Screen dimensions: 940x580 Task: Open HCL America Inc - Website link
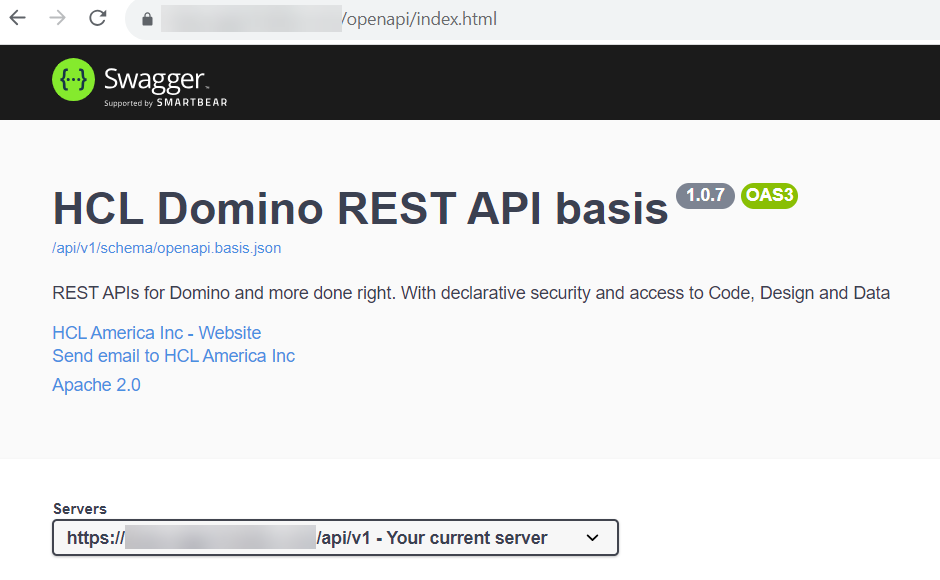[156, 332]
